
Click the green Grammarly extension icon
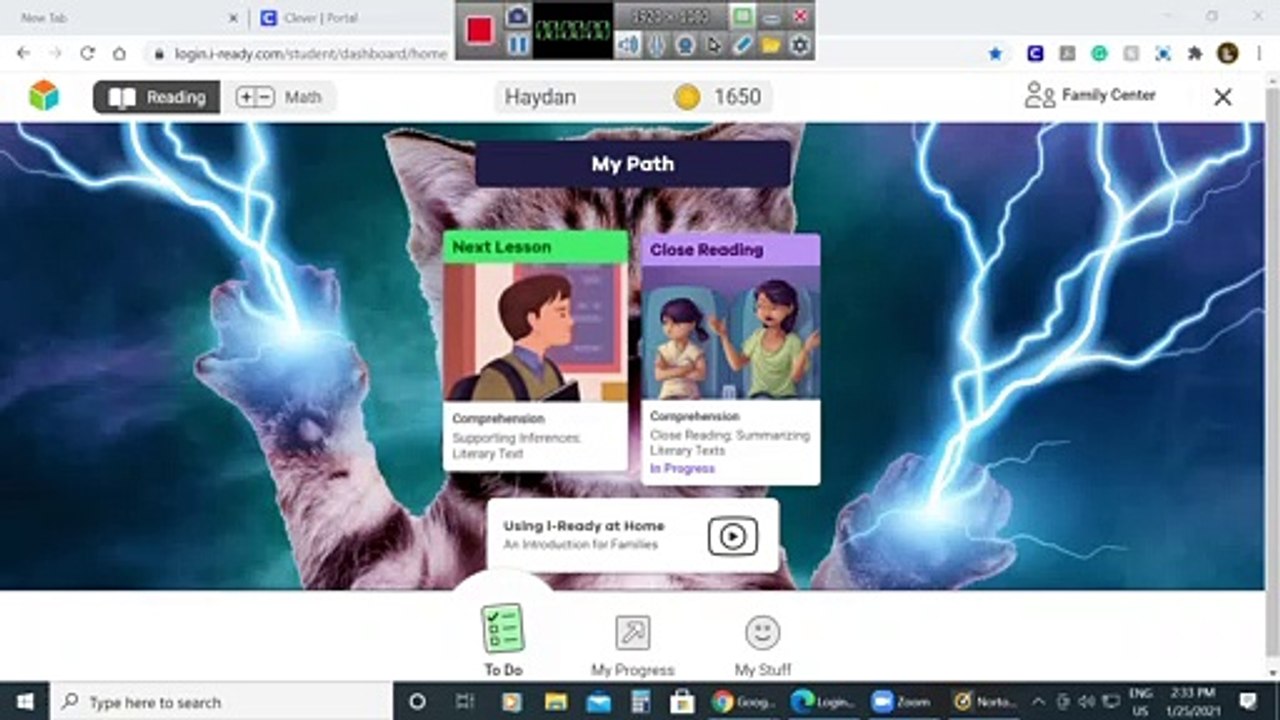[1099, 54]
